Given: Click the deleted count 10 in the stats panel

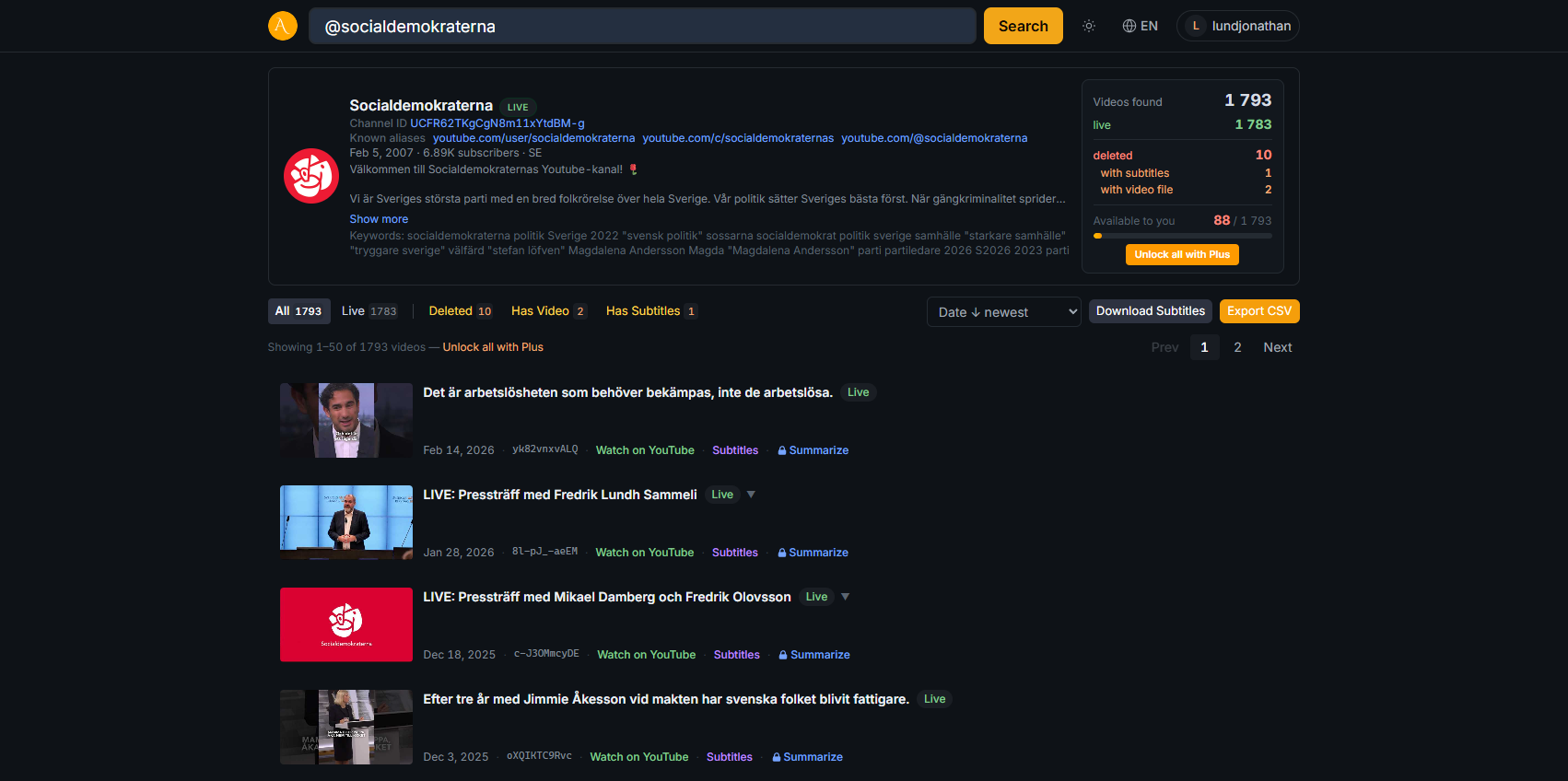Looking at the screenshot, I should pos(1263,155).
